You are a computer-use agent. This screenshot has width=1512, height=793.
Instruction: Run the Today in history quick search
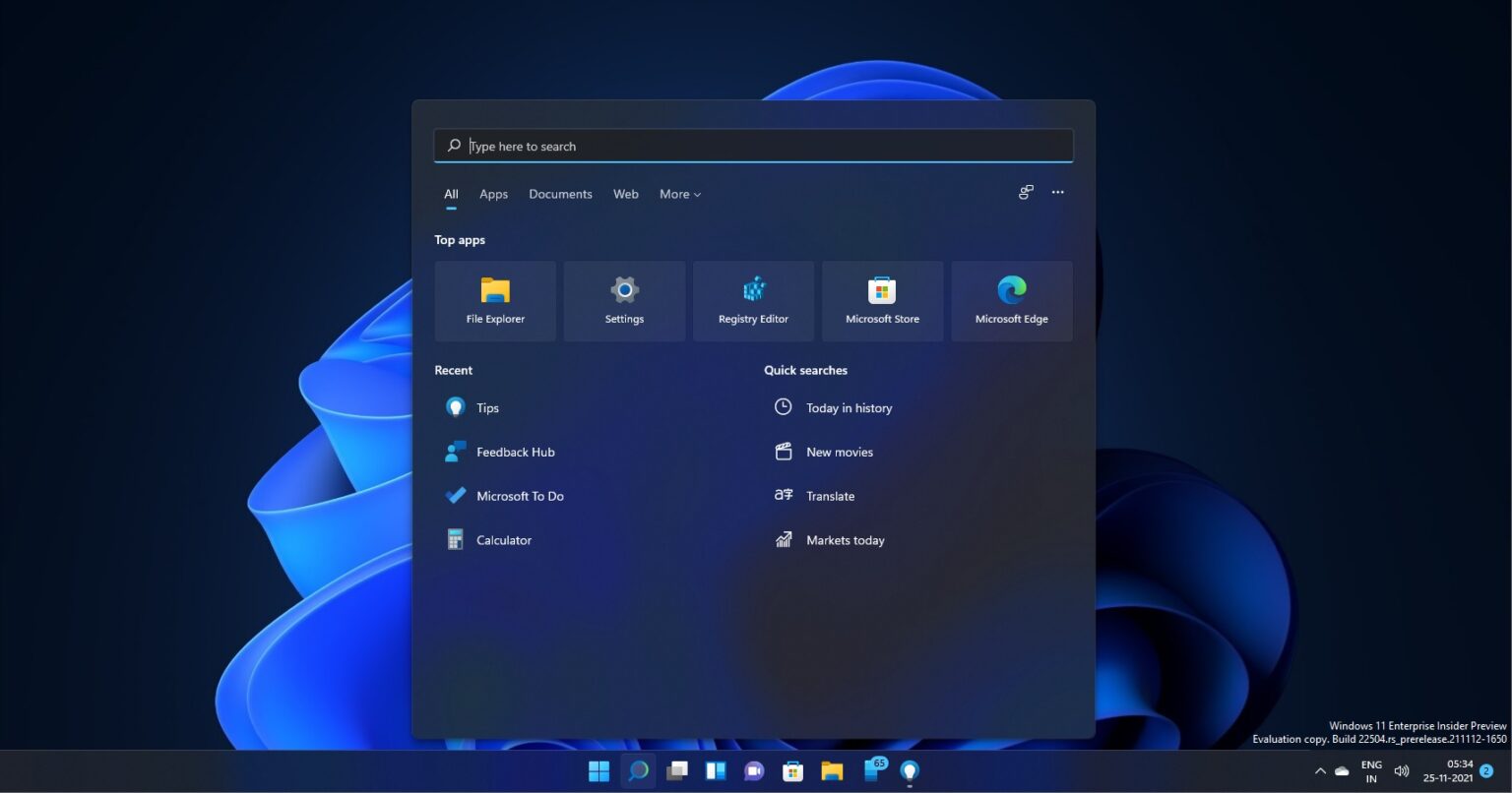[849, 407]
